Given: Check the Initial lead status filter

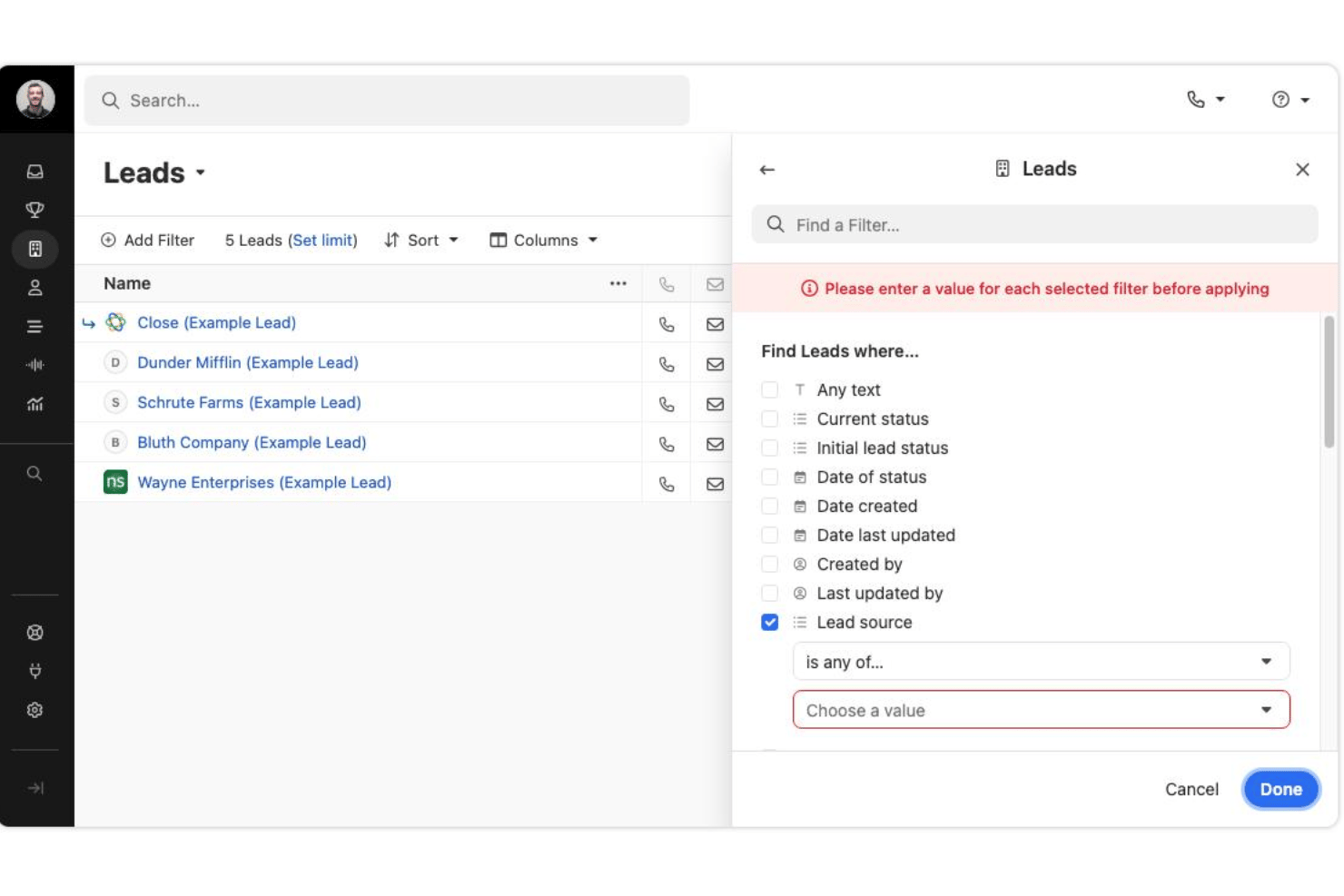Looking at the screenshot, I should click(x=770, y=448).
